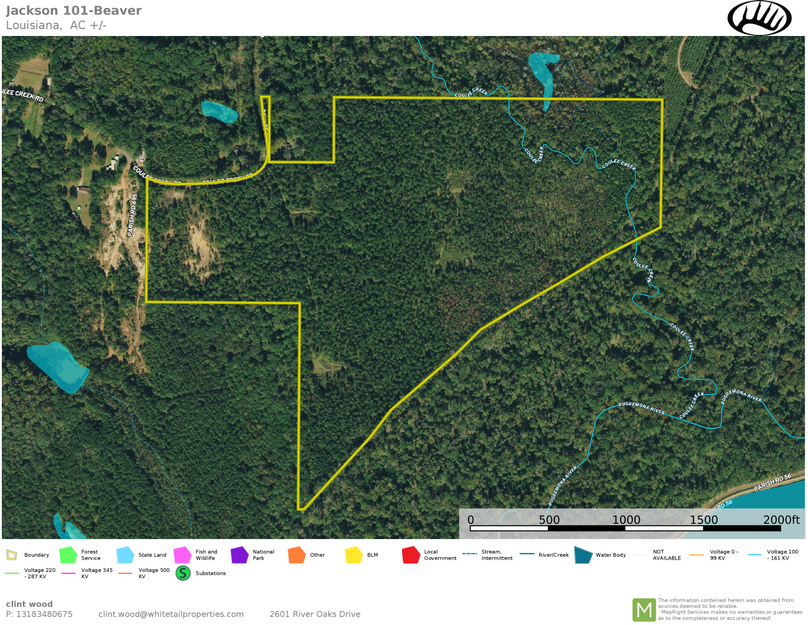The width and height of the screenshot is (808, 625).
Task: Click the red Local Government legend icon
Action: (410, 554)
